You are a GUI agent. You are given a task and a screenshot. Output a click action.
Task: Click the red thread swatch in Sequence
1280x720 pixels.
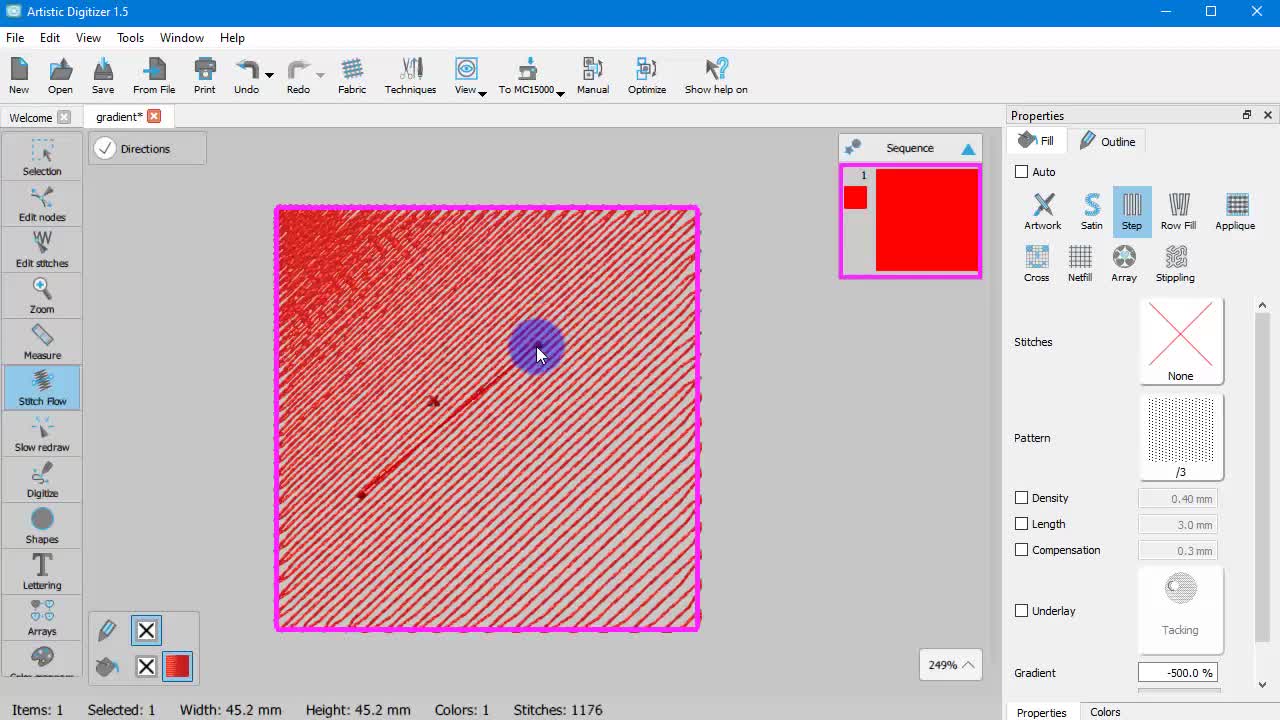click(855, 198)
